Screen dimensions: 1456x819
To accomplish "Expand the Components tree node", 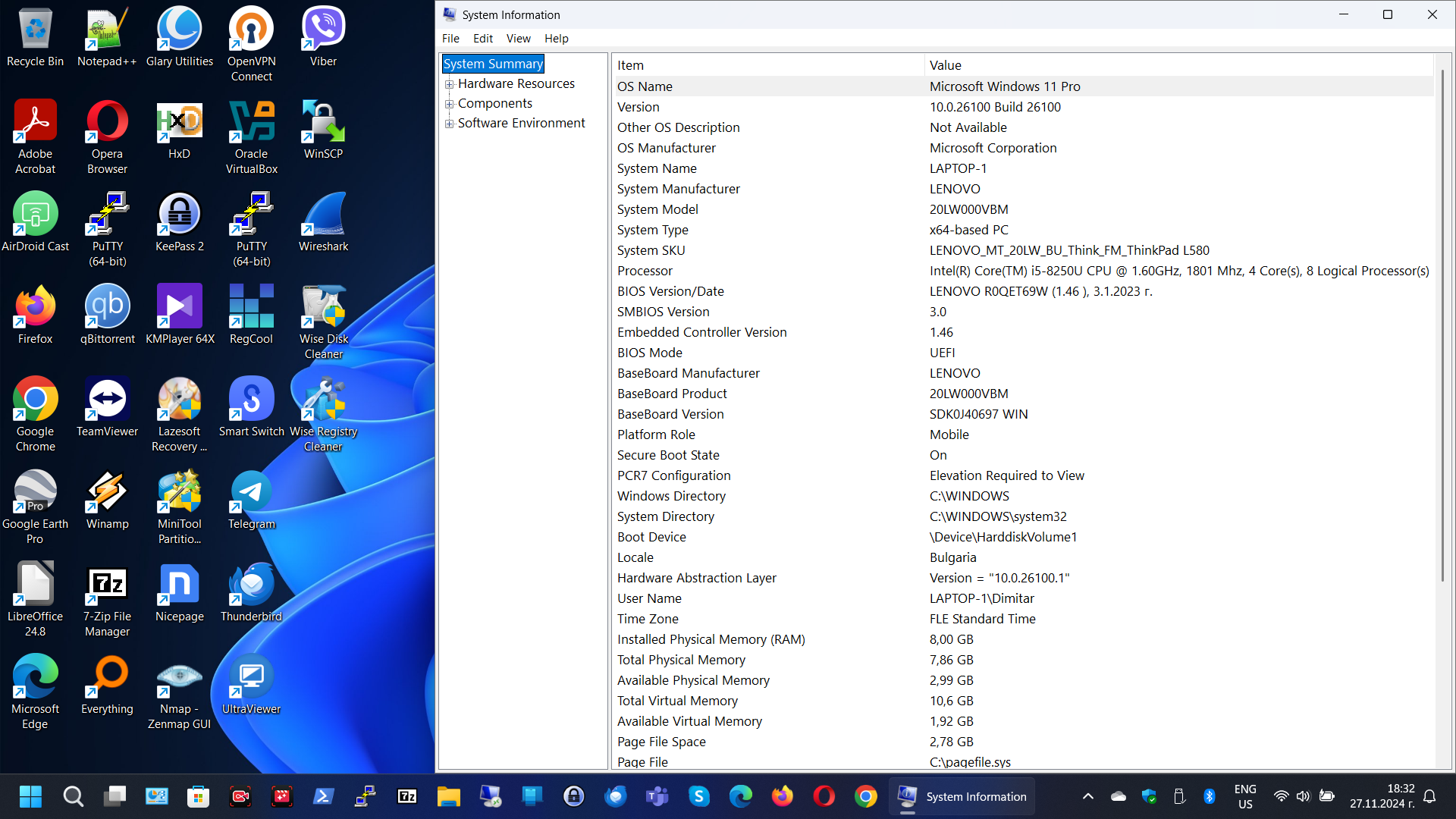I will point(449,104).
